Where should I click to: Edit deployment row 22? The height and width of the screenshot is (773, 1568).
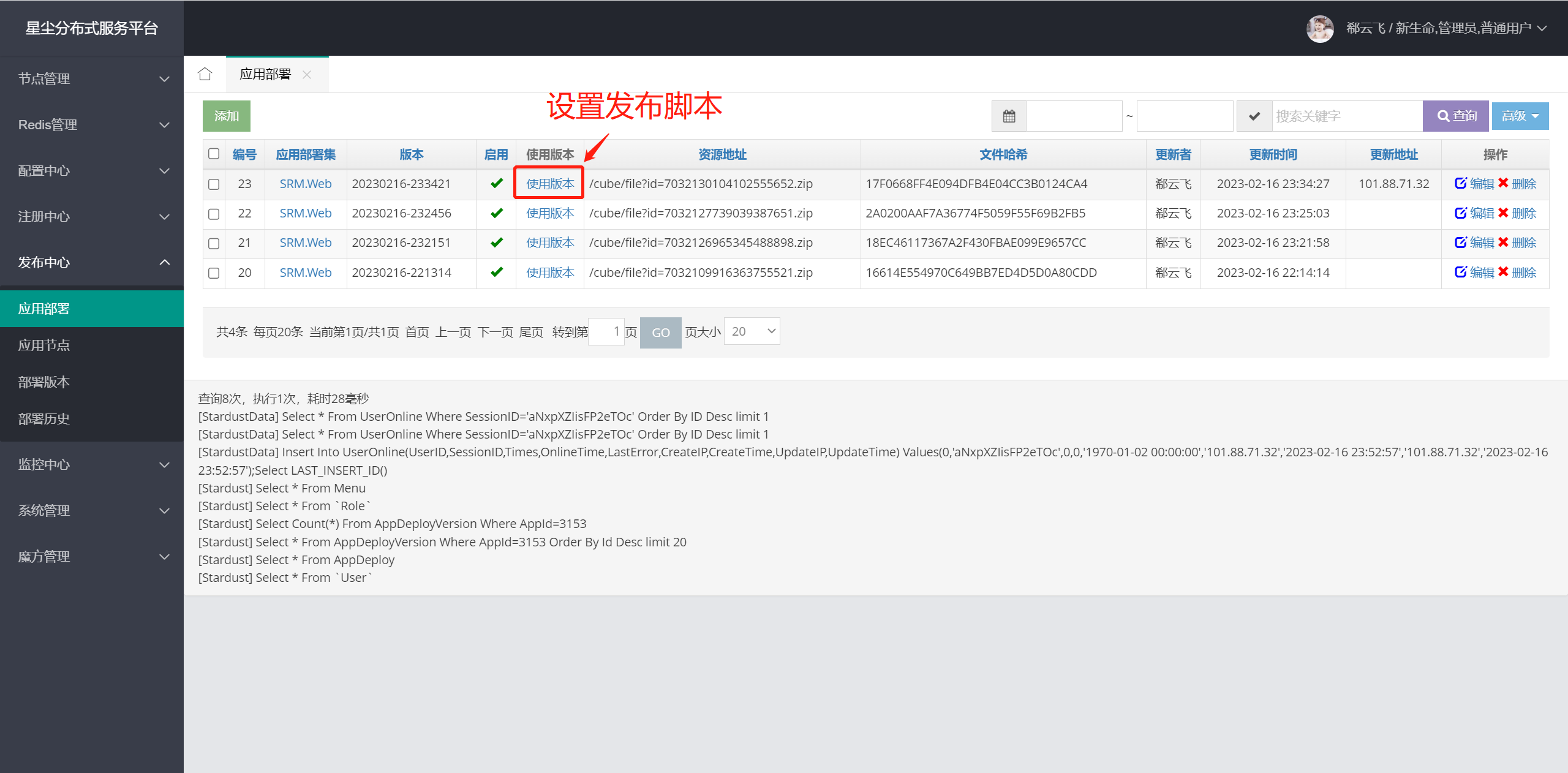(1474, 213)
